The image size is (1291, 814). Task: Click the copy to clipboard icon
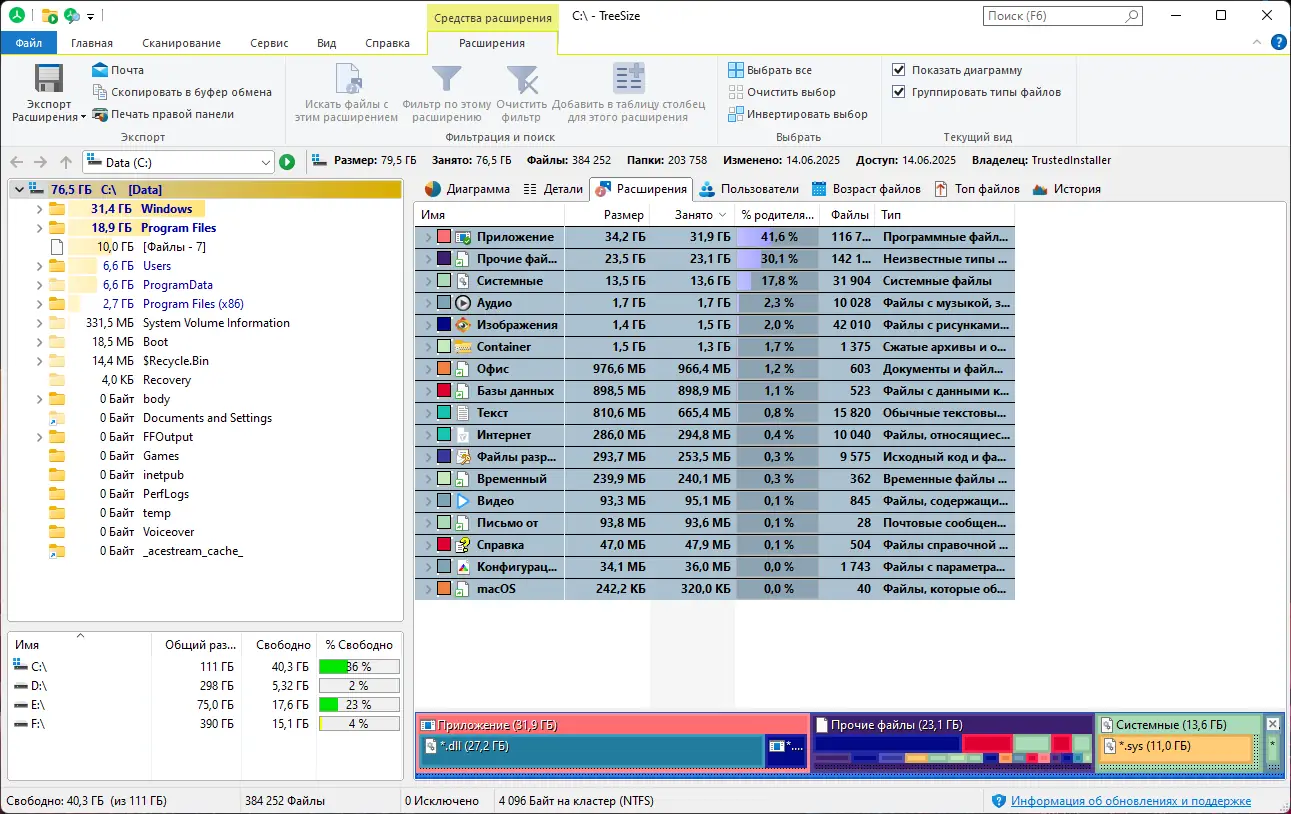(100, 92)
